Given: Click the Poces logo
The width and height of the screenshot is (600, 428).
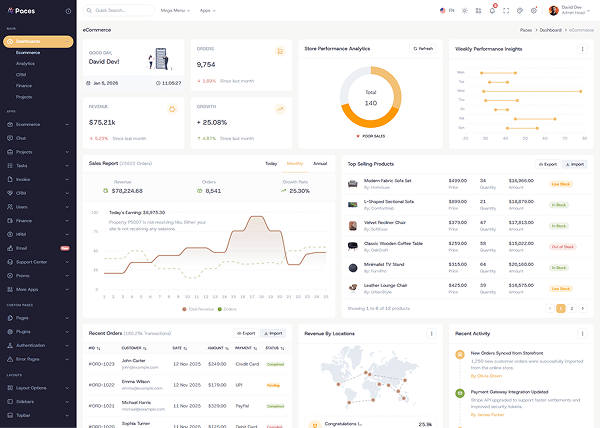Looking at the screenshot, I should coord(22,10).
